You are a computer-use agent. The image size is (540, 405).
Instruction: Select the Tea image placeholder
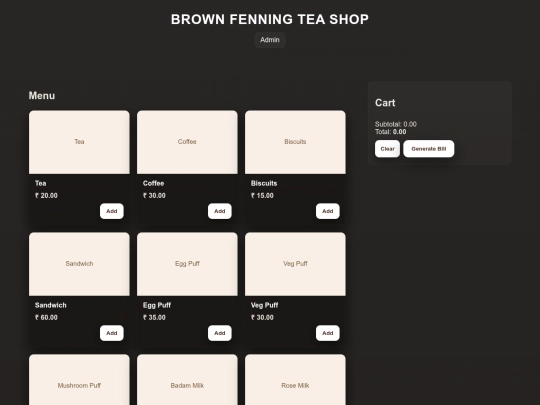pos(79,142)
